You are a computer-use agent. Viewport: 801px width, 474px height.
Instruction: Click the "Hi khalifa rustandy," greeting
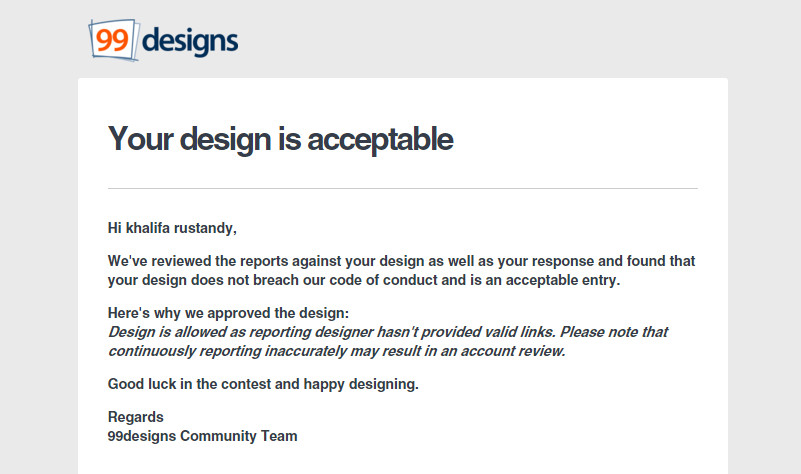[x=172, y=228]
